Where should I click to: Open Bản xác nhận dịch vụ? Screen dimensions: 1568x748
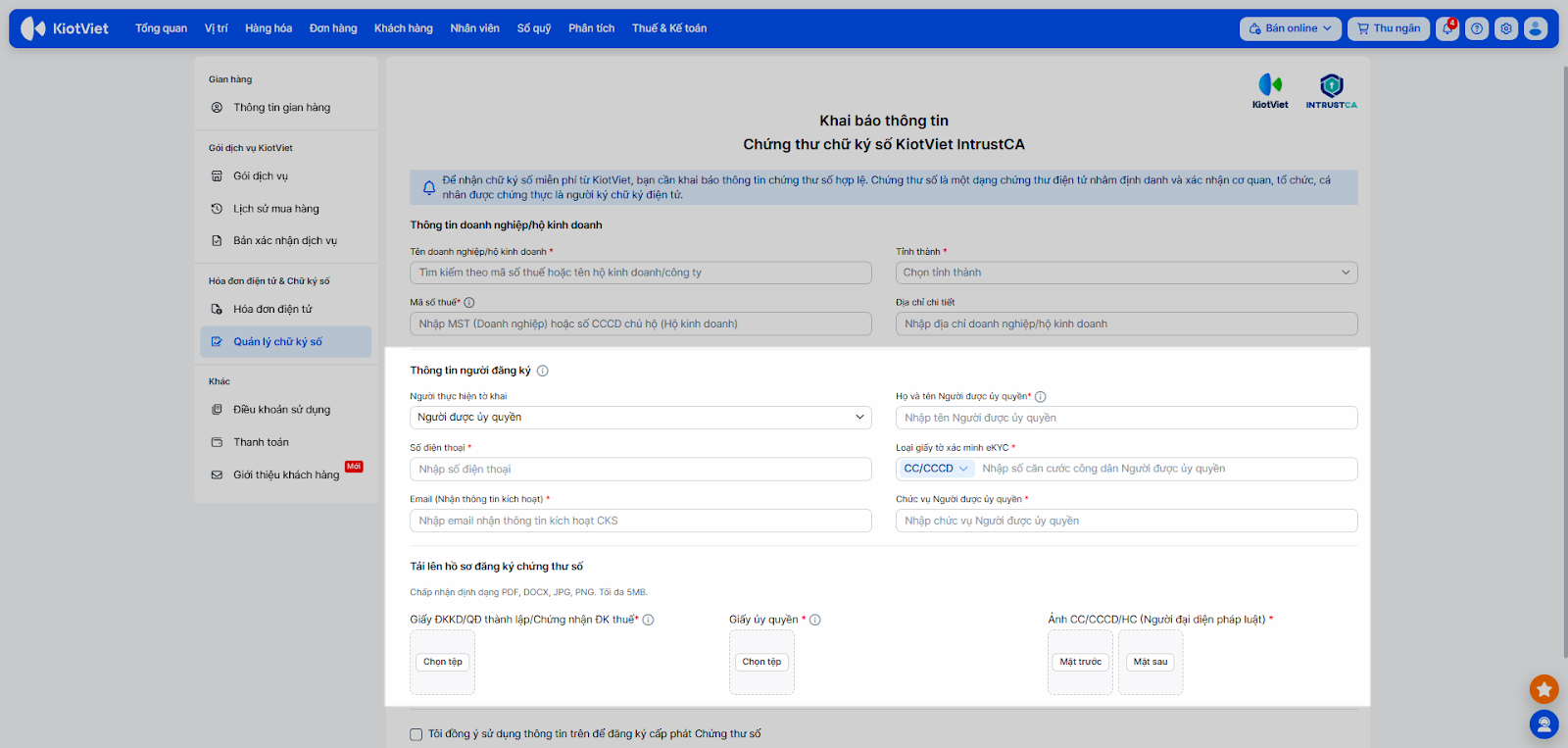tap(286, 241)
